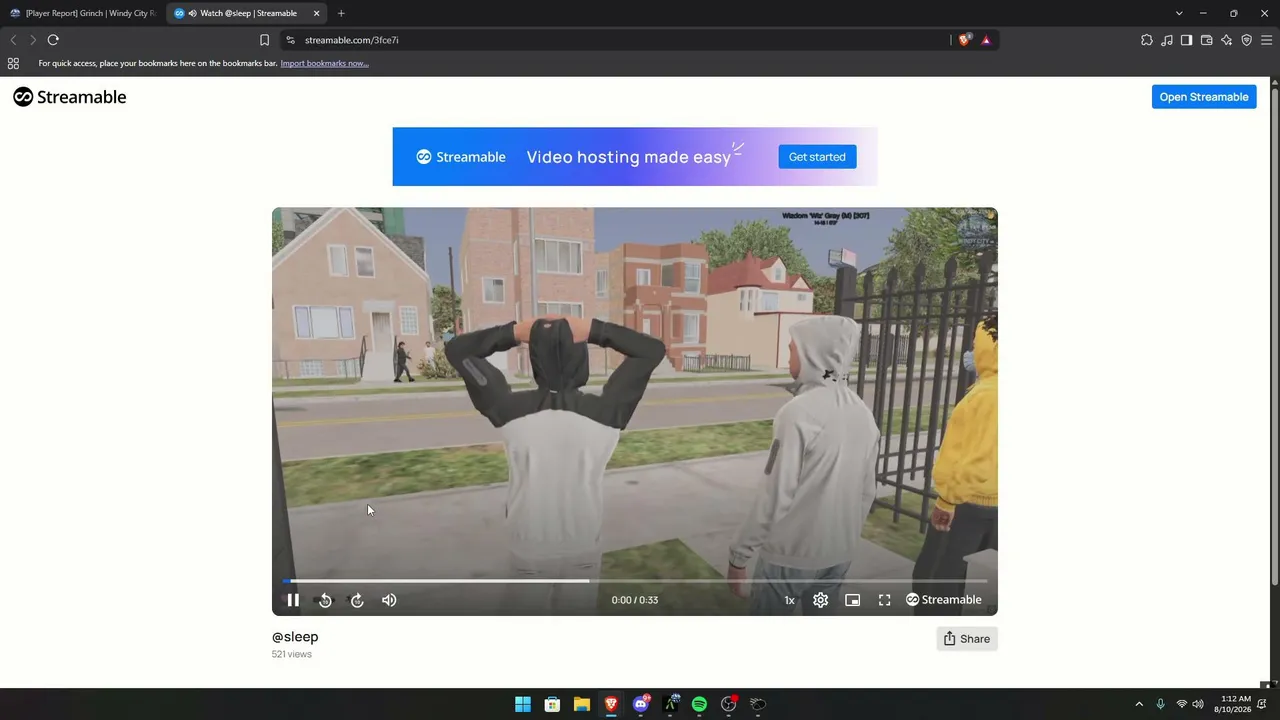Image resolution: width=1280 pixels, height=720 pixels.
Task: Enter fullscreen video mode
Action: [x=884, y=600]
